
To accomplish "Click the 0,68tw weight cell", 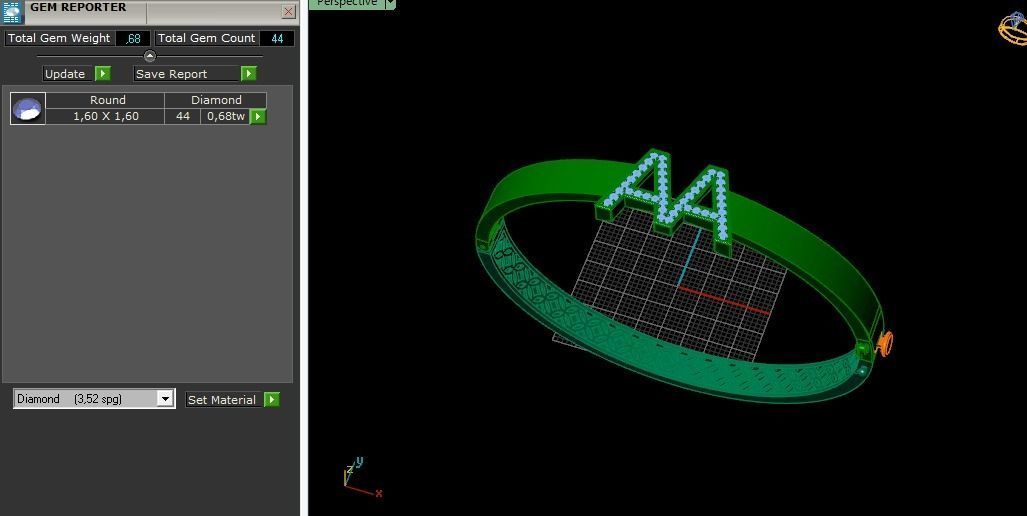I will [225, 116].
